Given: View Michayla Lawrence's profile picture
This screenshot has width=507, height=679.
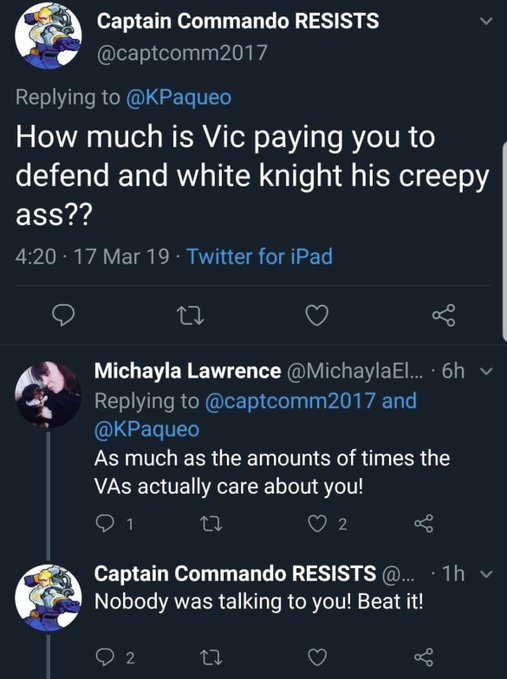Looking at the screenshot, I should (48, 394).
